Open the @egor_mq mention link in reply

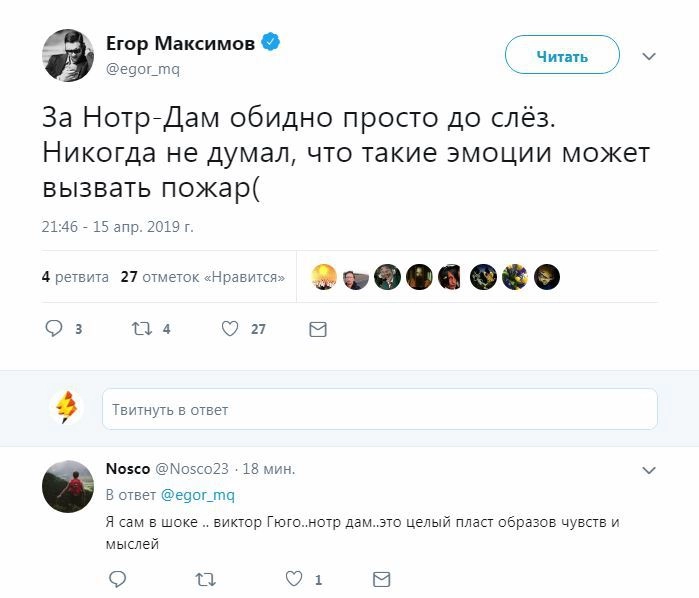(197, 495)
